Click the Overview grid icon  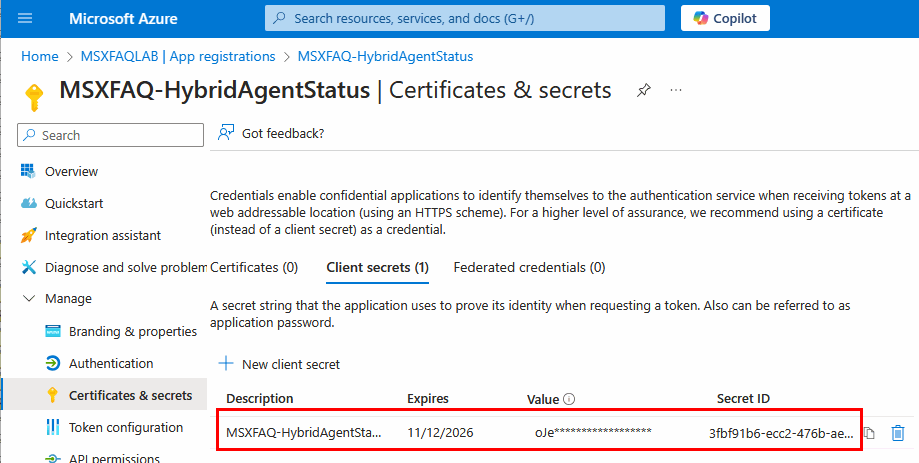[x=28, y=171]
